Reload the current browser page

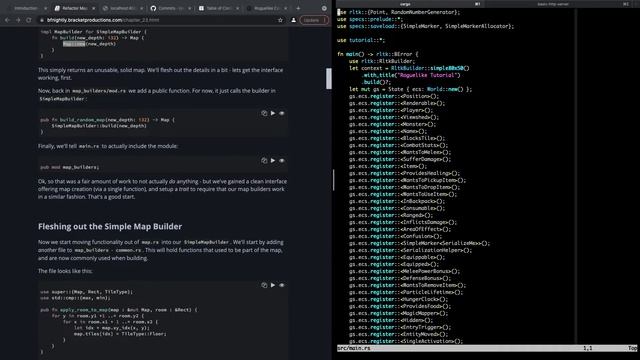point(29,20)
